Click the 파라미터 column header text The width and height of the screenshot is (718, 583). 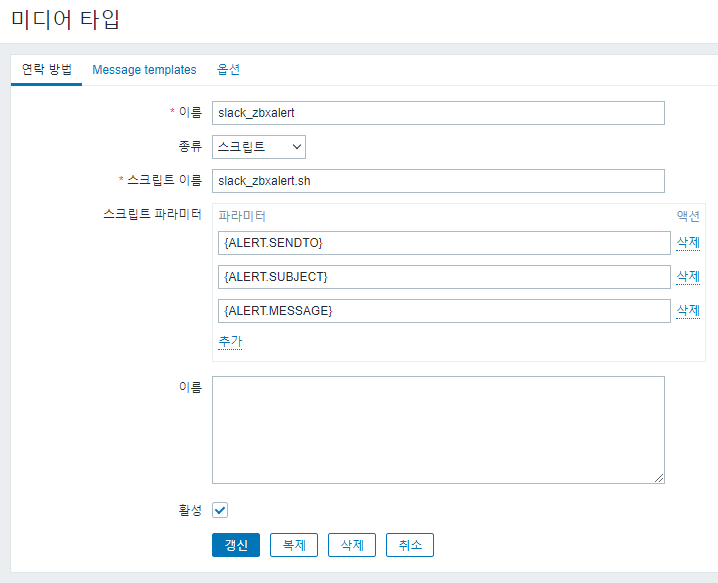click(242, 216)
